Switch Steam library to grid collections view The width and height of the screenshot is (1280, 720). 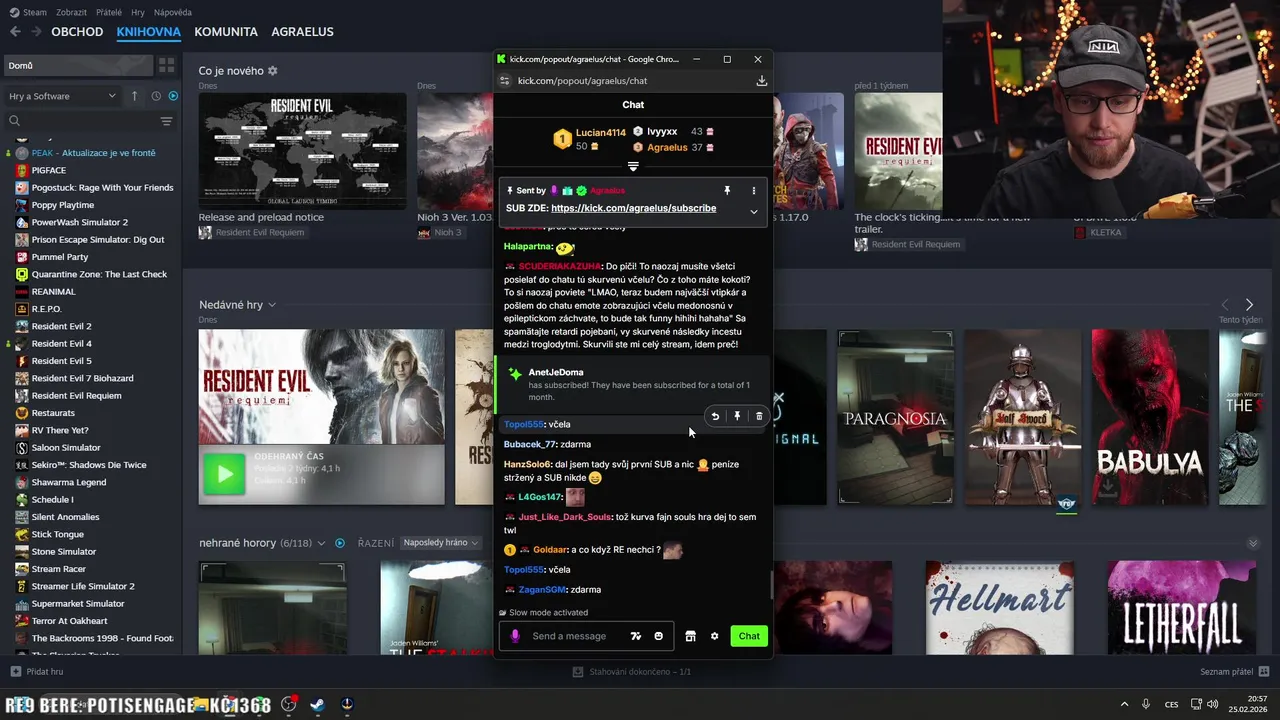pyautogui.click(x=166, y=65)
